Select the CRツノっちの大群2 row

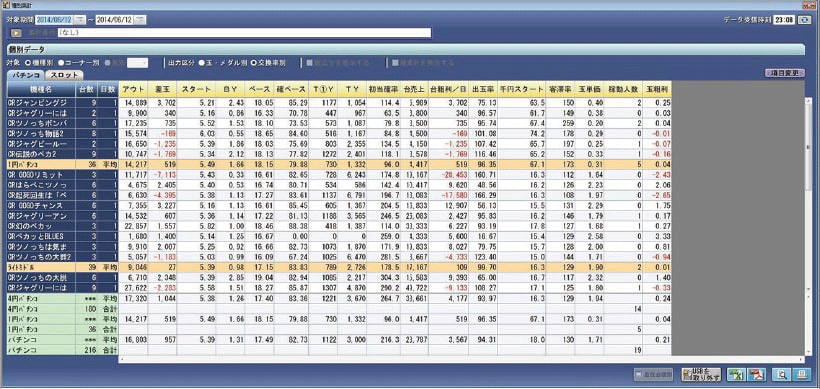click(x=339, y=257)
